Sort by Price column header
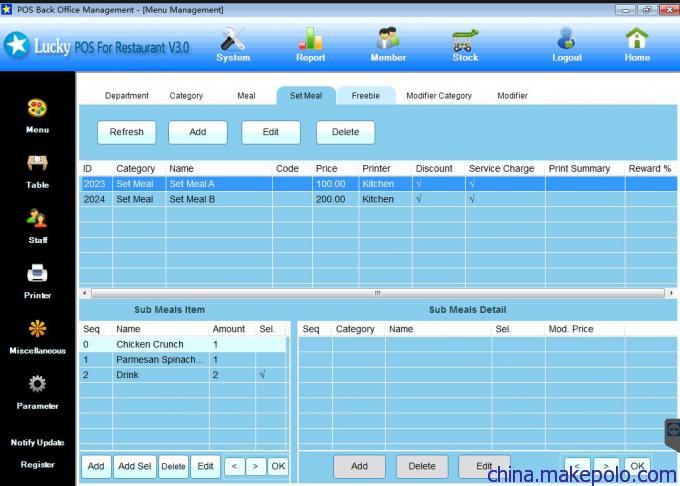The height and width of the screenshot is (486, 680). [327, 169]
